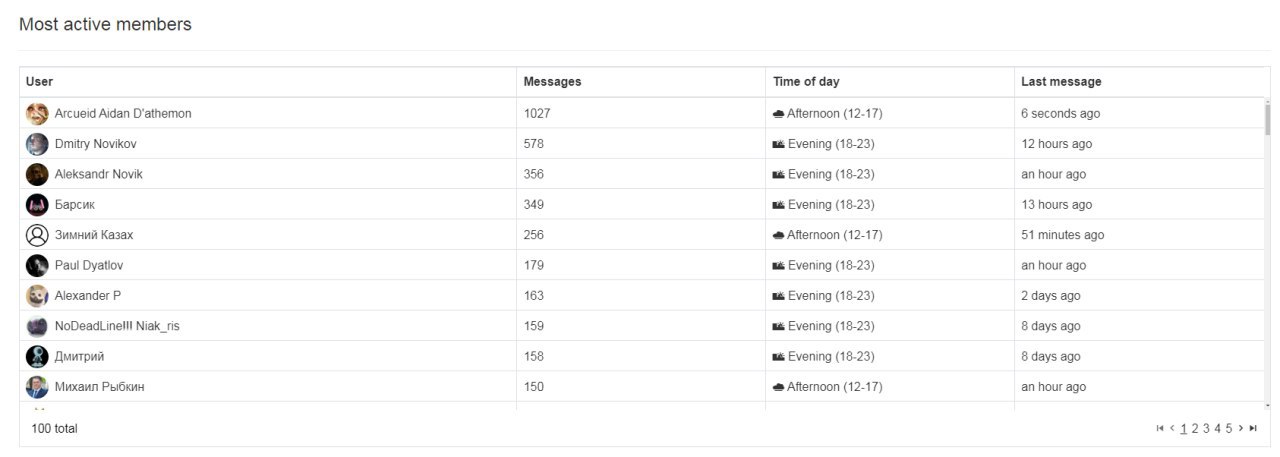Go to the next page arrow

tap(1241, 428)
